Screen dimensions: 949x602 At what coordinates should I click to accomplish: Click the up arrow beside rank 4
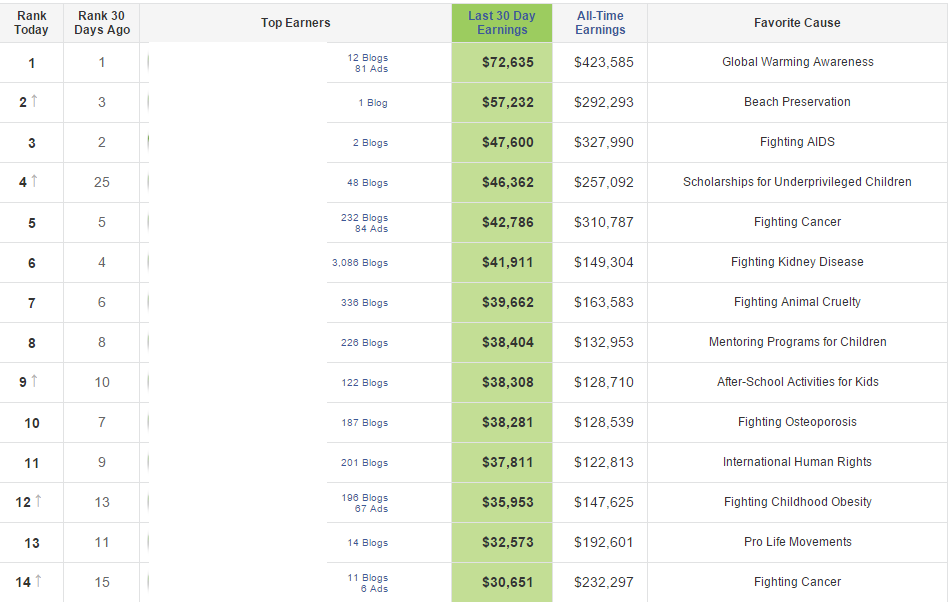click(35, 181)
